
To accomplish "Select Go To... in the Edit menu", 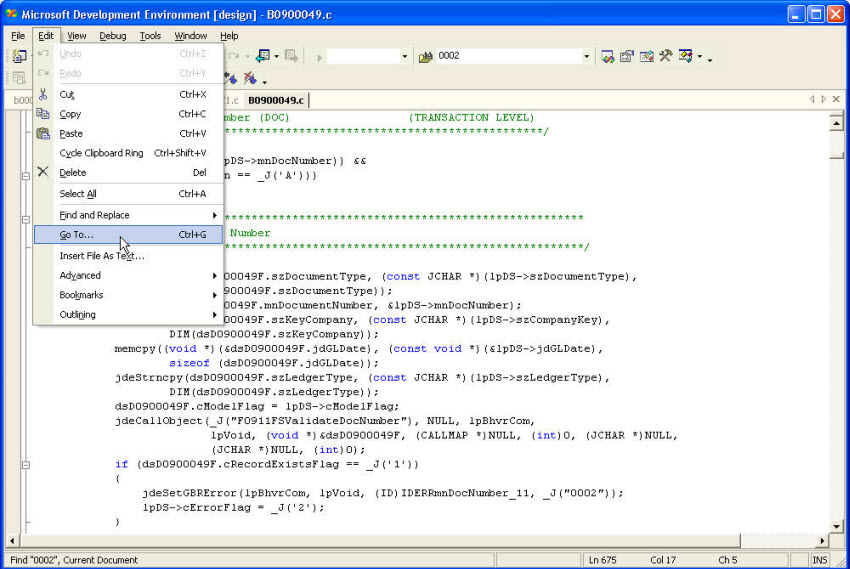I will click(128, 235).
